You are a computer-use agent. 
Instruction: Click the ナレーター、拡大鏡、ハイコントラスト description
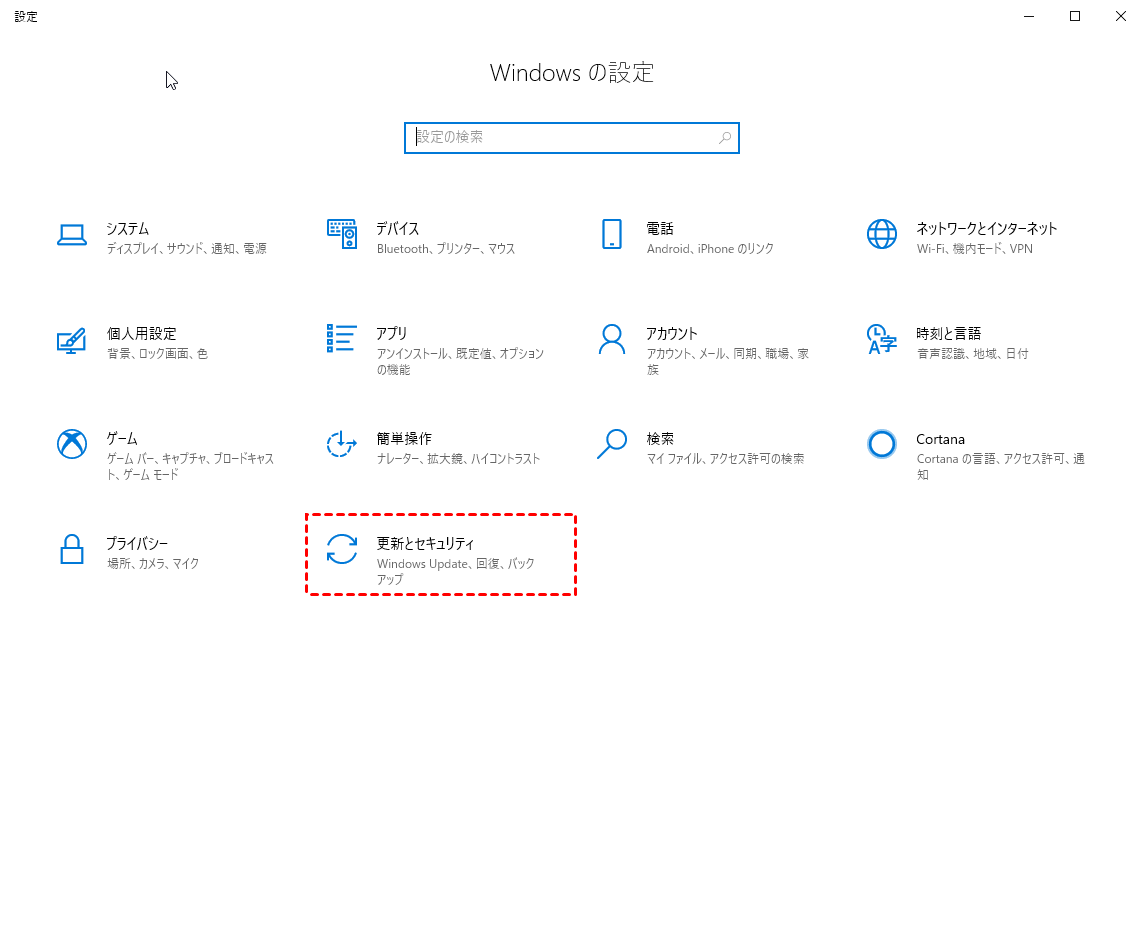(x=459, y=459)
